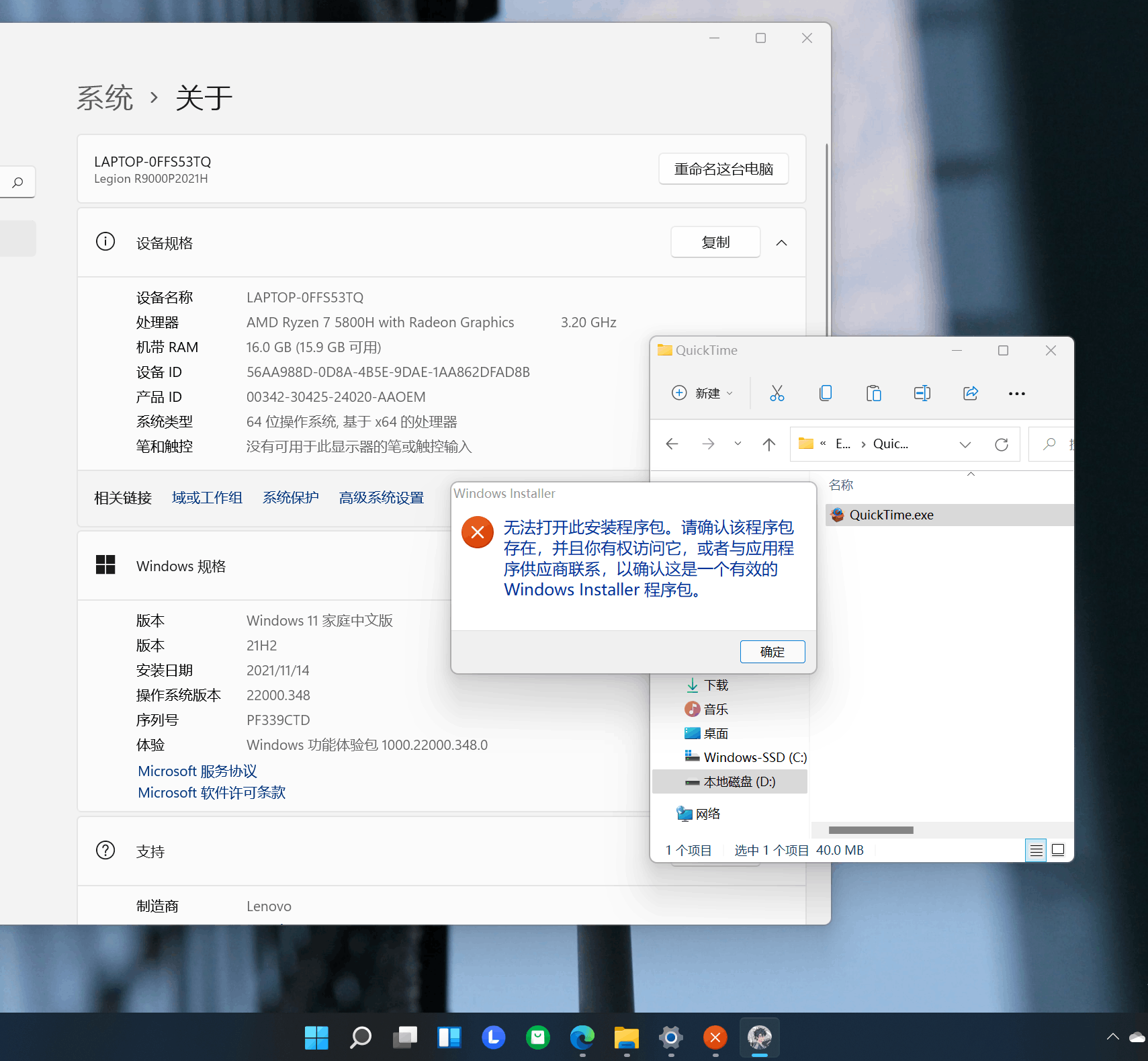The height and width of the screenshot is (1061, 1148).
Task: Open Microsoft 软件许可条款 link
Action: point(212,793)
